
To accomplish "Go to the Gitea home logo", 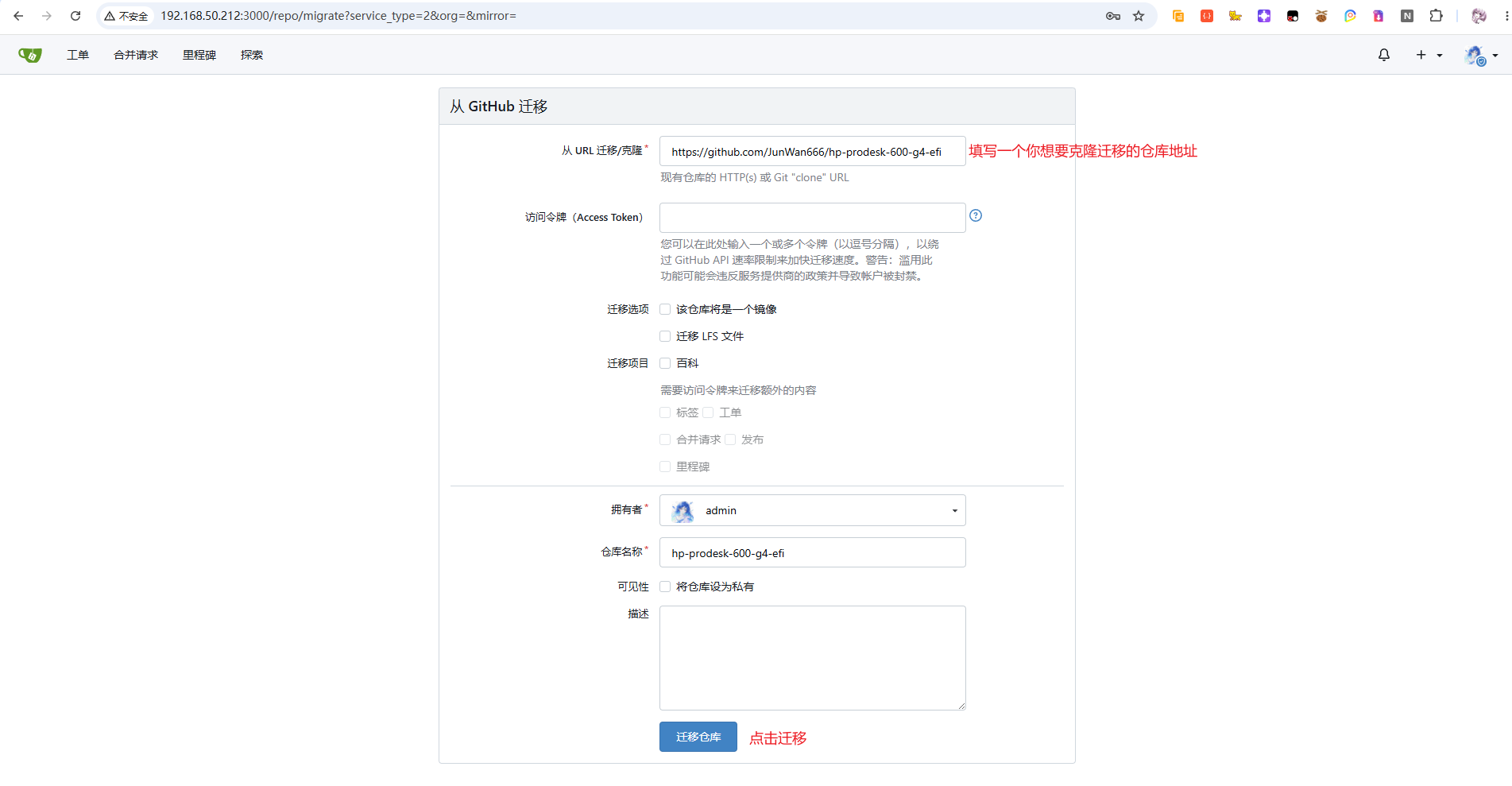I will point(30,55).
